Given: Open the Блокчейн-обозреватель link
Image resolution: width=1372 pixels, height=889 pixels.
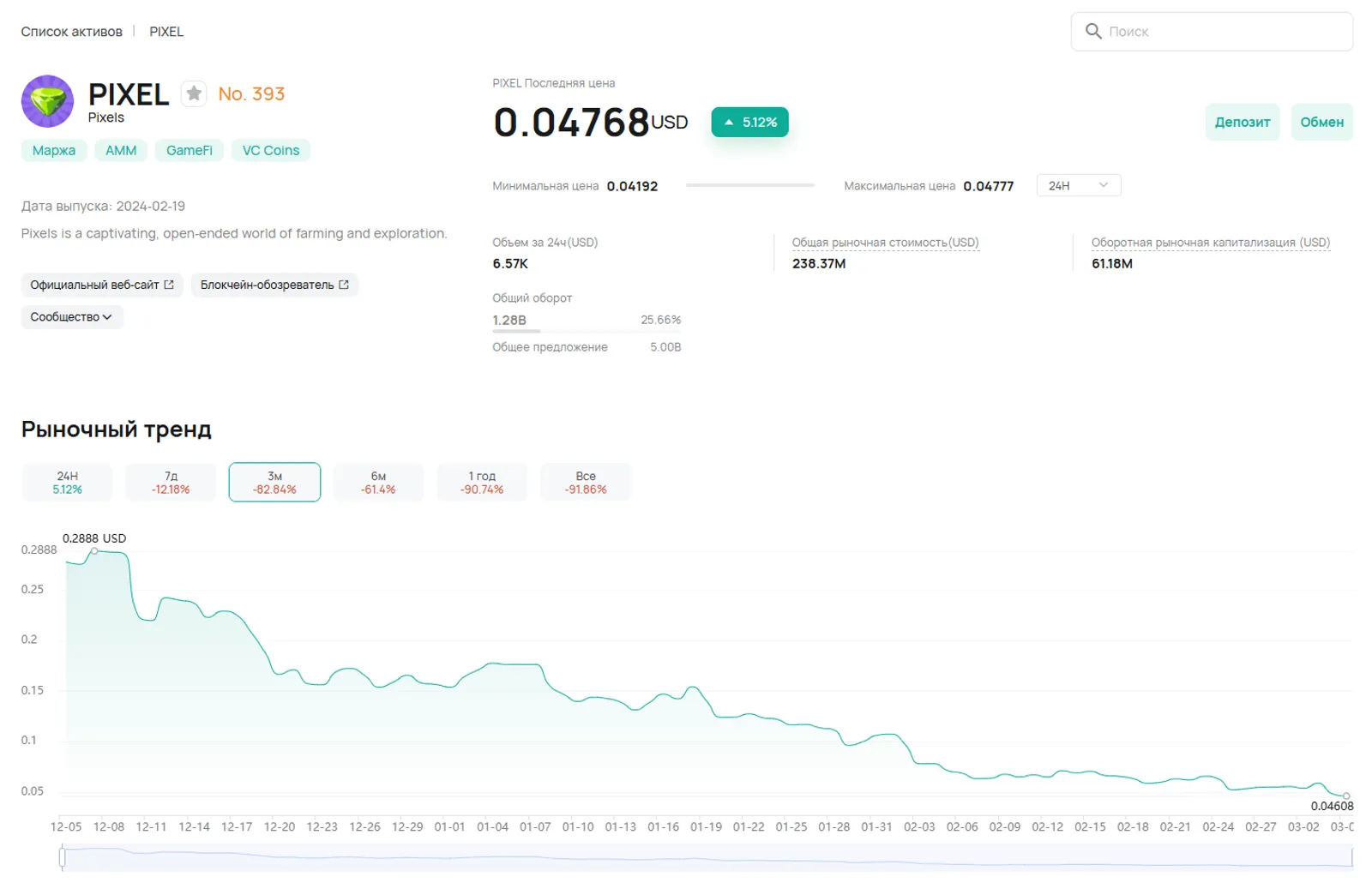Looking at the screenshot, I should [274, 285].
